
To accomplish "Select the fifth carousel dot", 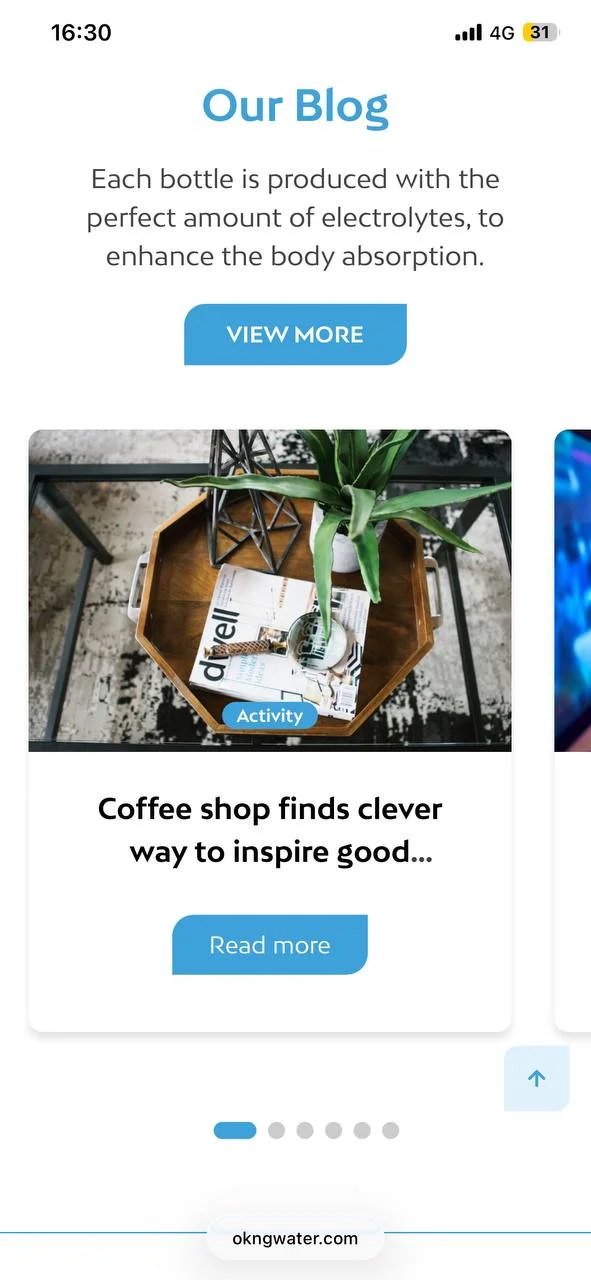I will pyautogui.click(x=362, y=1130).
